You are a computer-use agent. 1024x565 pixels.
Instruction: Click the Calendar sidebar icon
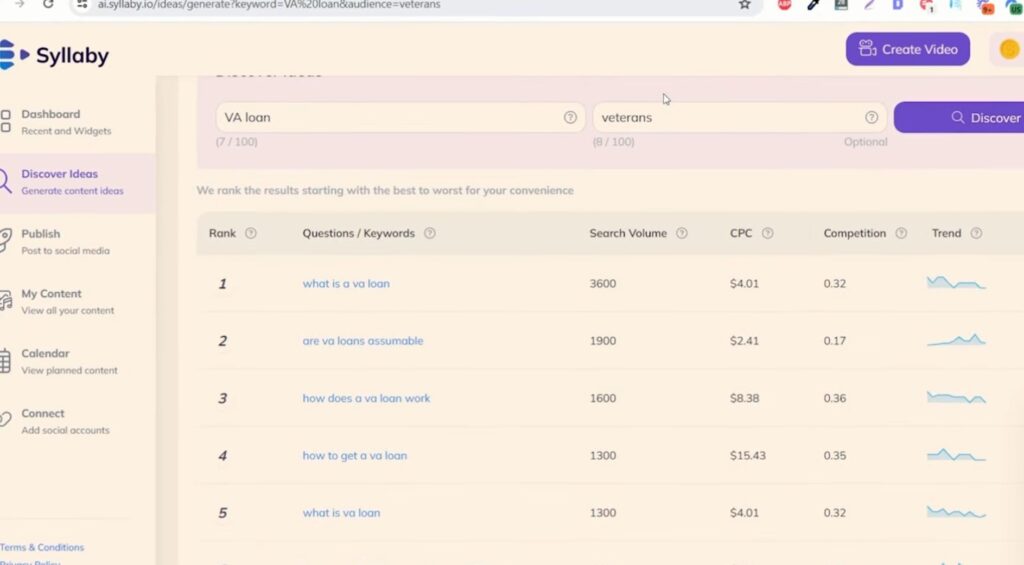[5, 361]
